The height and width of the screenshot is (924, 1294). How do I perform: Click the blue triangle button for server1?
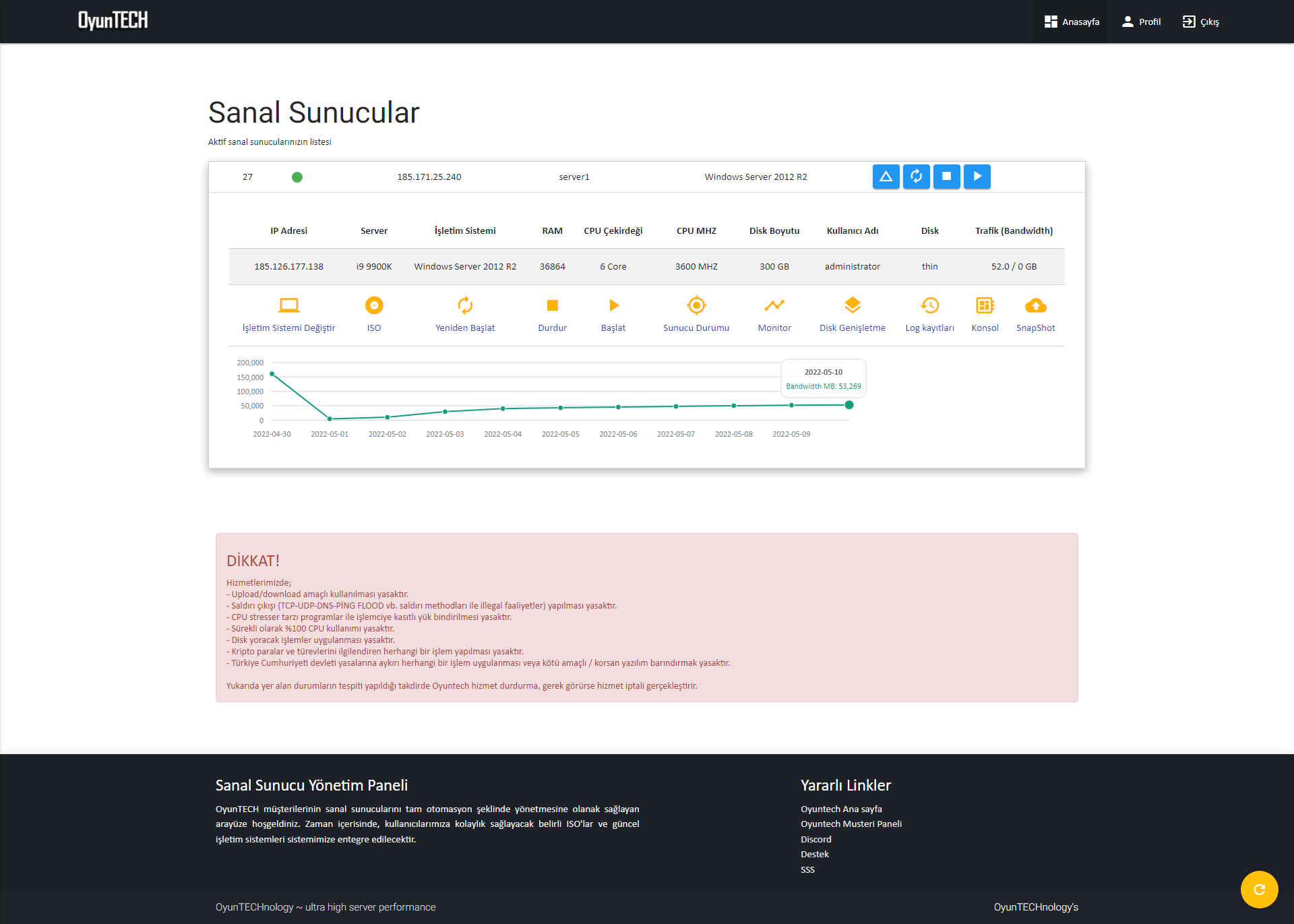point(886,177)
